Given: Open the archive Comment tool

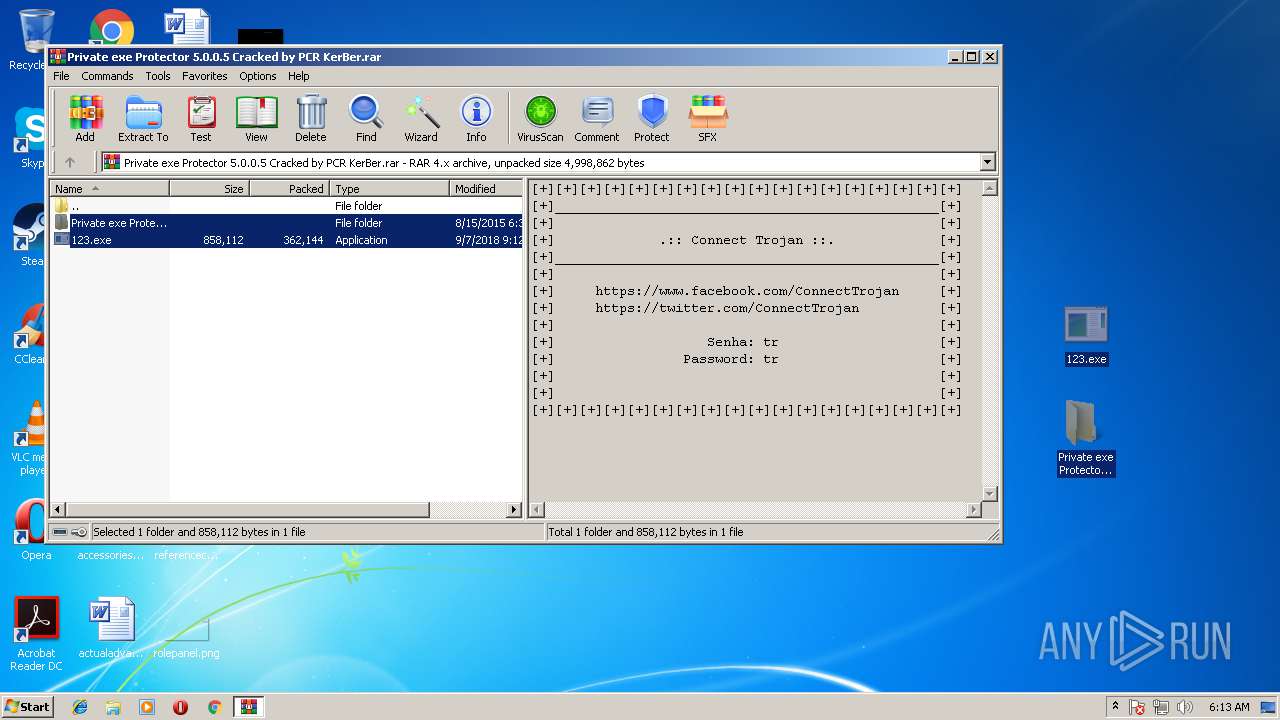Looking at the screenshot, I should tap(597, 119).
